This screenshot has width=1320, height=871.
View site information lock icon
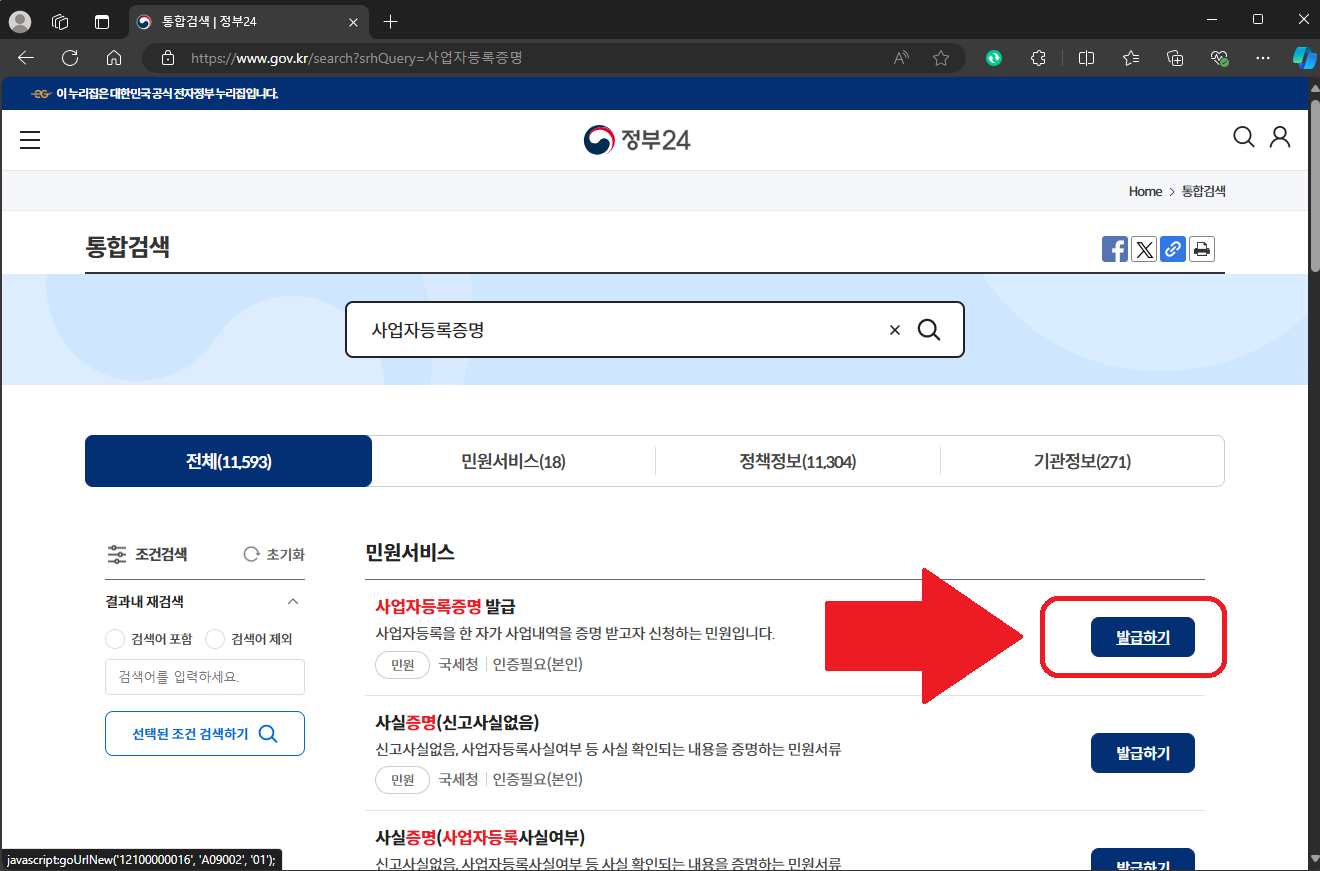(168, 58)
